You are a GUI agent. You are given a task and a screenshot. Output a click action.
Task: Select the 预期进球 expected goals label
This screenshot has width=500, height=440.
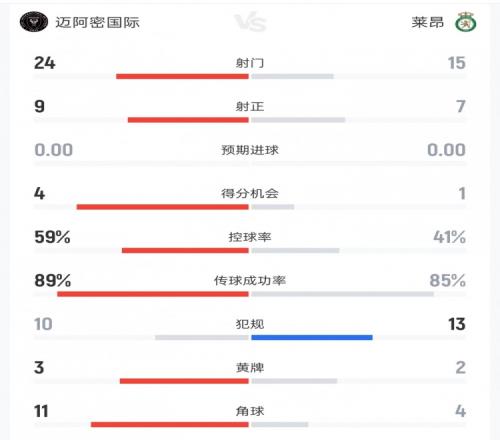coord(250,150)
